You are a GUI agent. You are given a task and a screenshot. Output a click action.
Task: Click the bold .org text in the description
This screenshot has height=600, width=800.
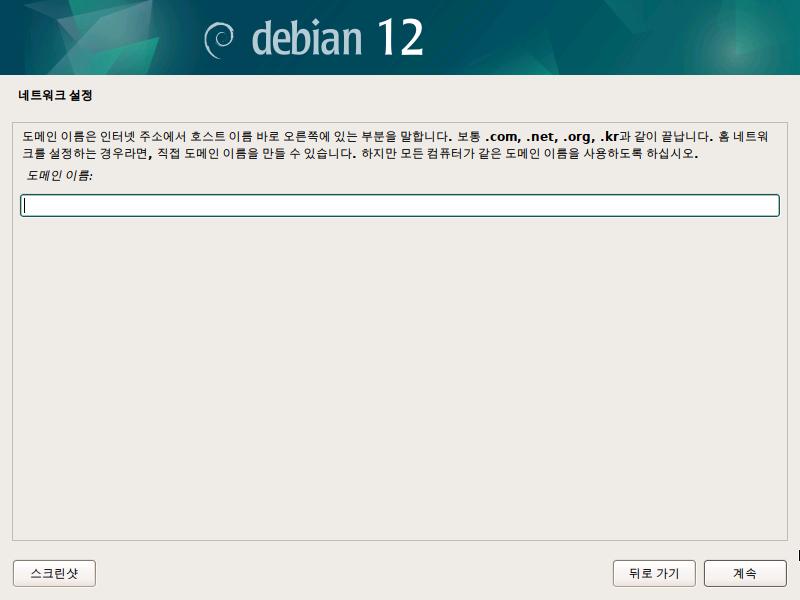coord(579,137)
